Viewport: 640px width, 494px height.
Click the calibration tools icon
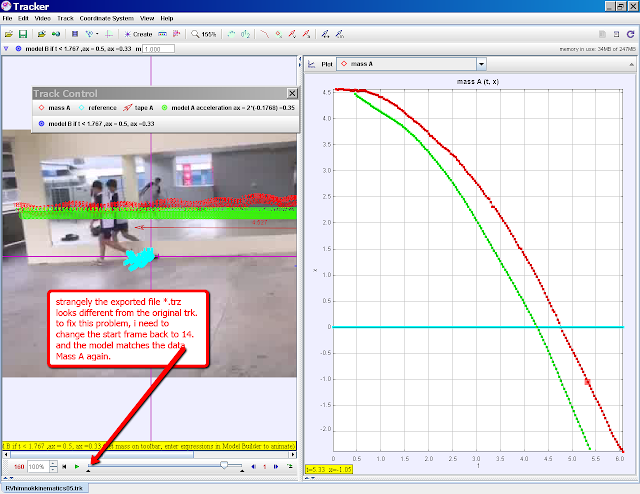coord(91,34)
